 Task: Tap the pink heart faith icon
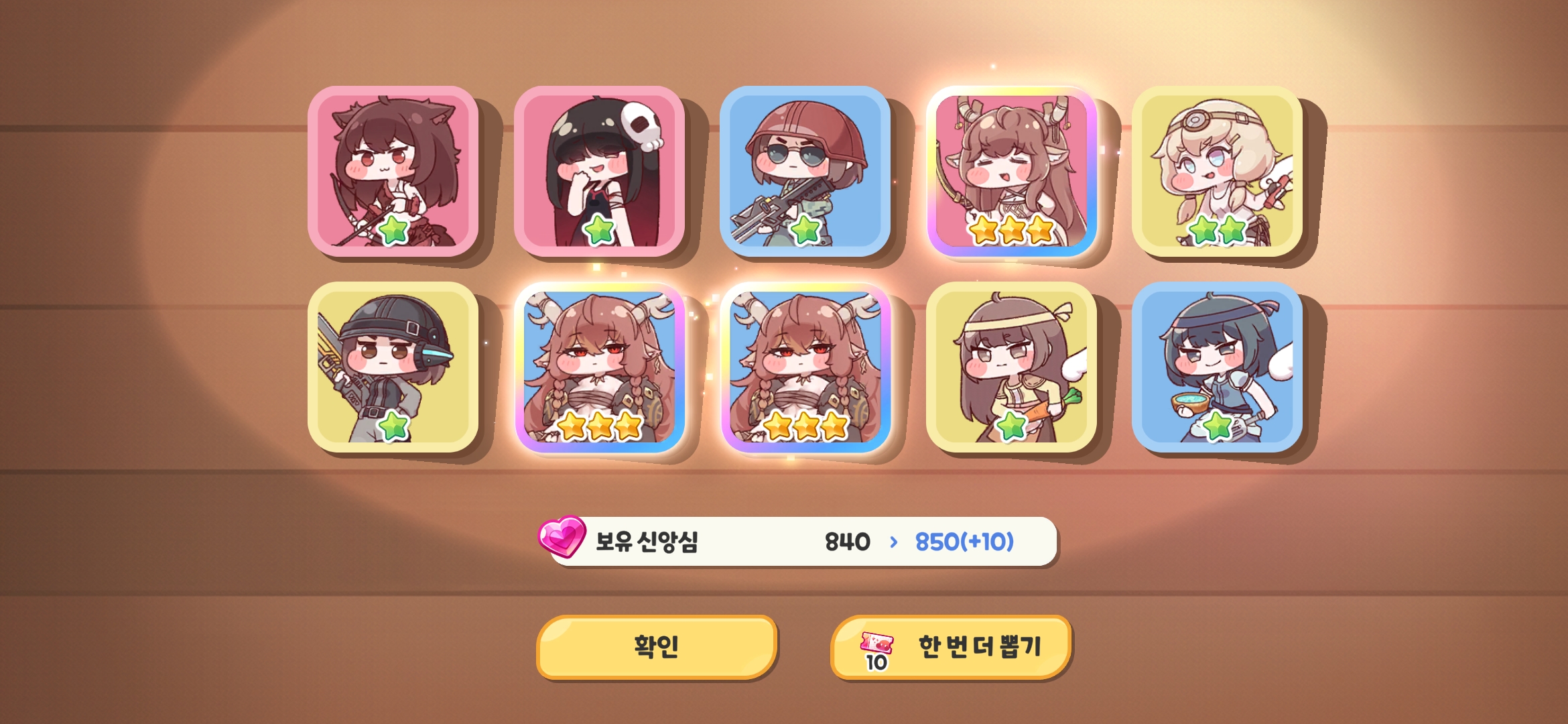coord(562,536)
